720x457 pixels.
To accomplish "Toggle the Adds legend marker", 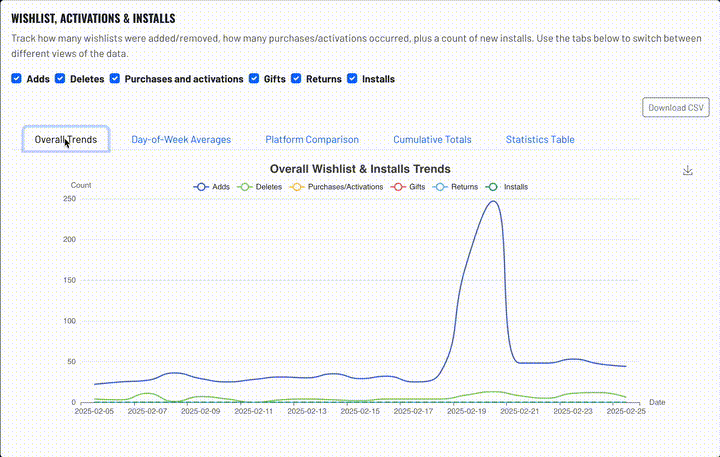I will [x=202, y=187].
